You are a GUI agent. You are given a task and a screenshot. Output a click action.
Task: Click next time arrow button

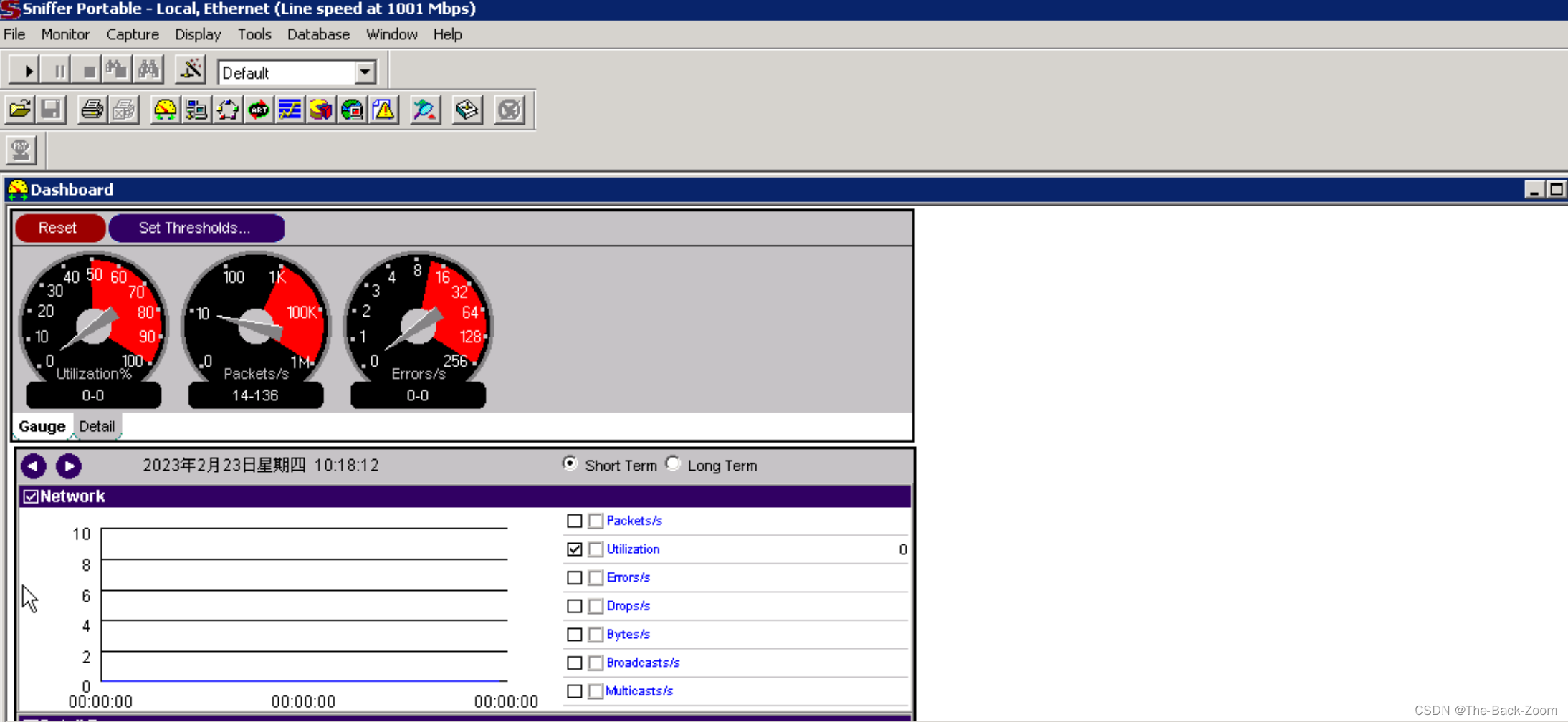coord(69,466)
